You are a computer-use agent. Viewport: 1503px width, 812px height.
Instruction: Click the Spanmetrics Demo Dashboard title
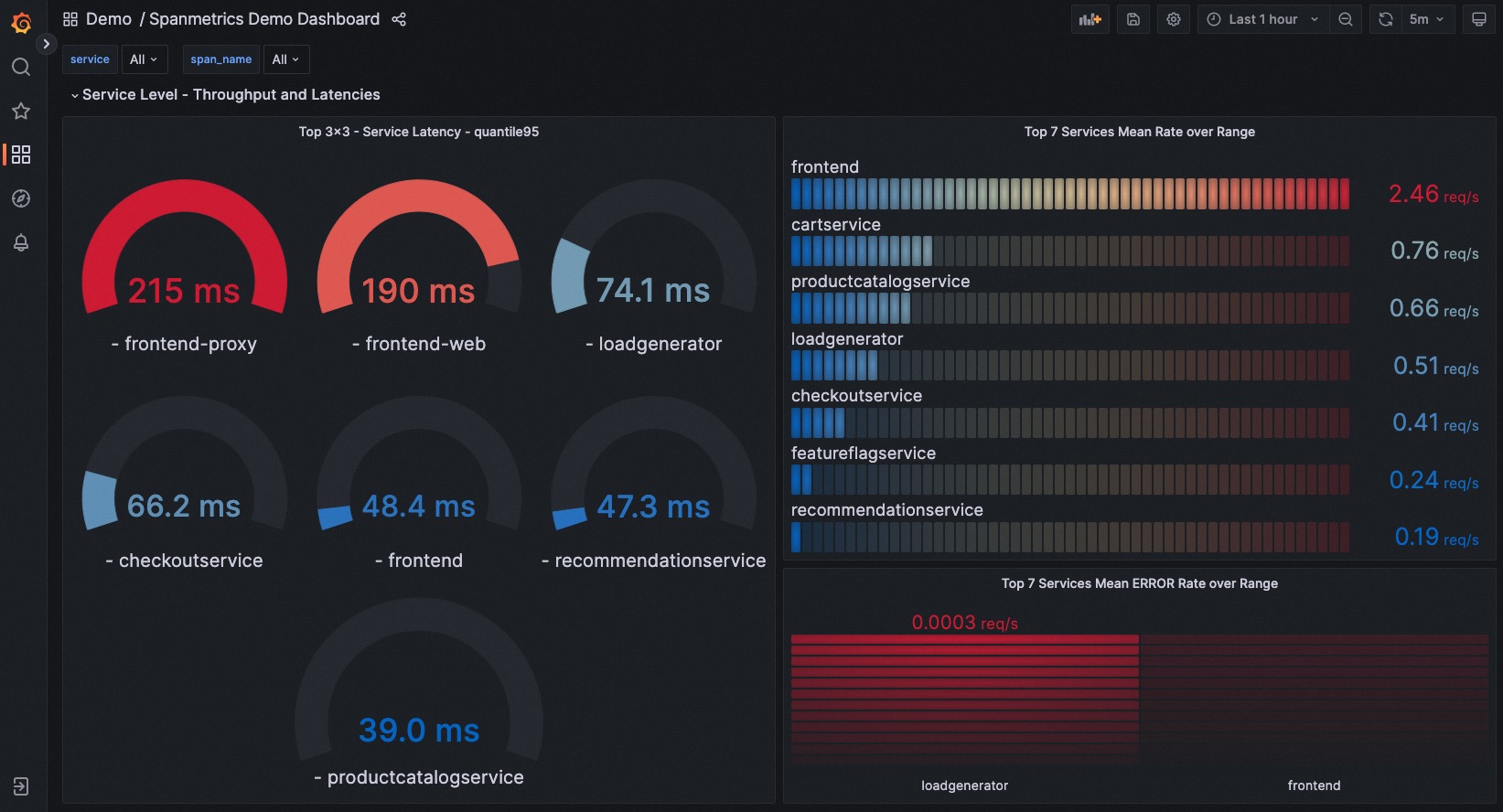264,19
